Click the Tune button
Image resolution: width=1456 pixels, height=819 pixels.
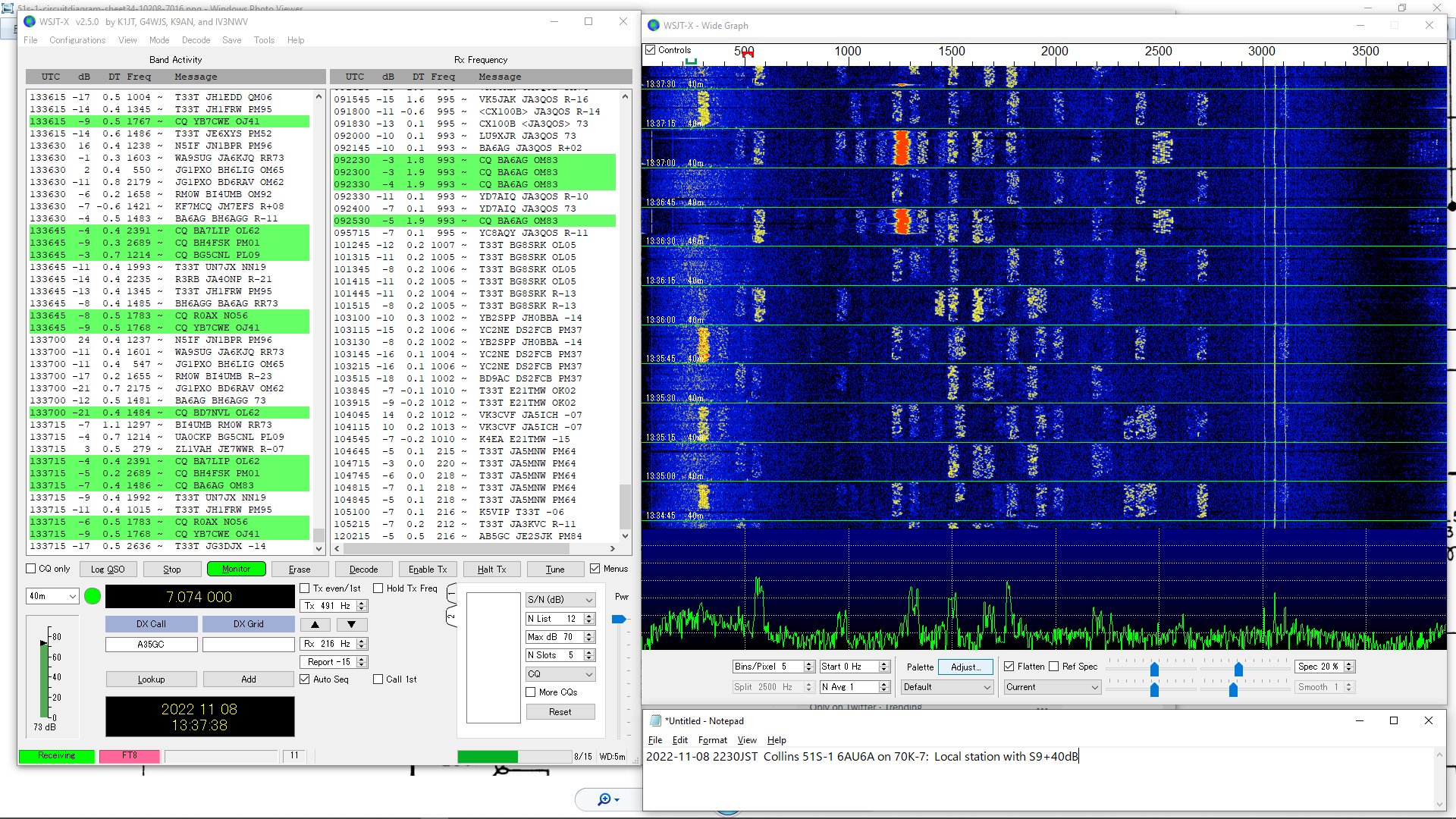click(555, 570)
